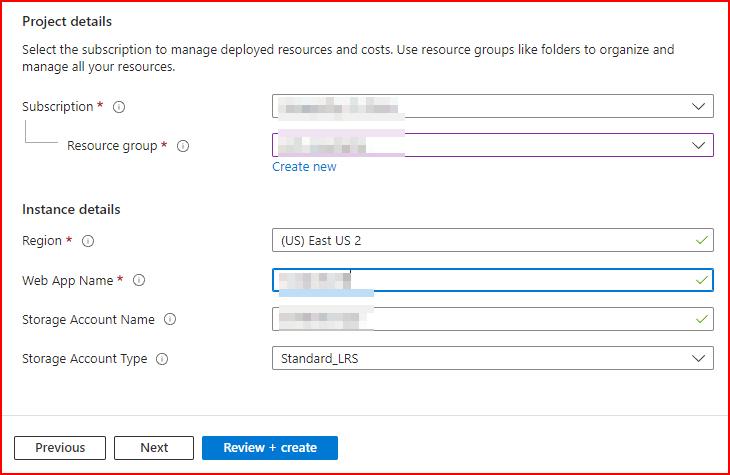Expand the Standard_LRS storage type dropdown

tap(698, 358)
